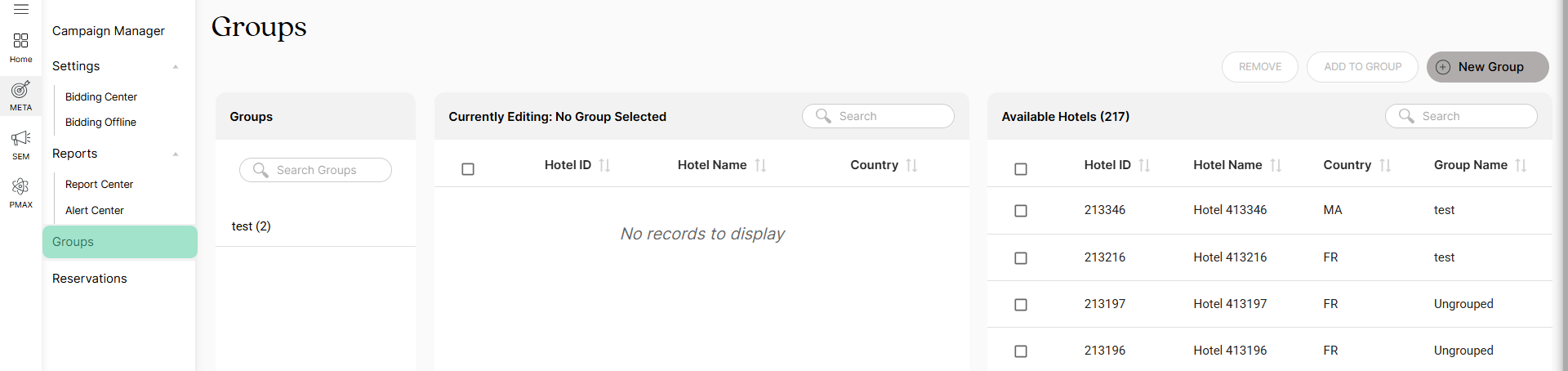Select the test (2) group

[x=251, y=226]
